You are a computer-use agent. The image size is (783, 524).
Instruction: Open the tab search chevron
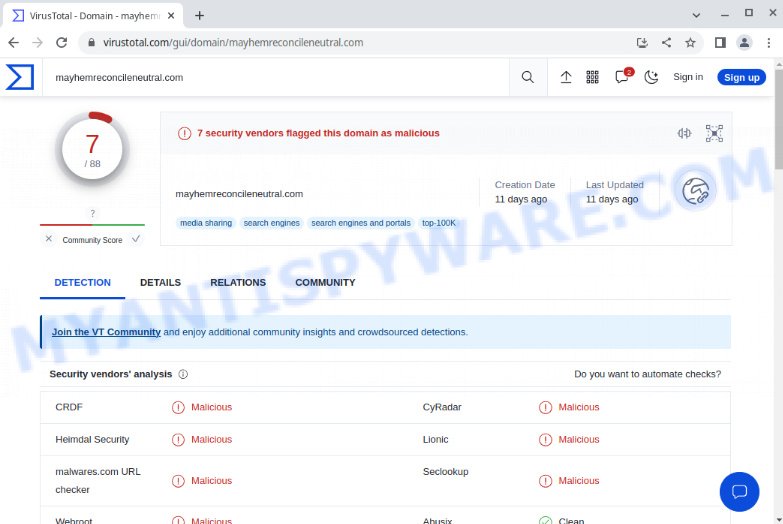tap(696, 15)
